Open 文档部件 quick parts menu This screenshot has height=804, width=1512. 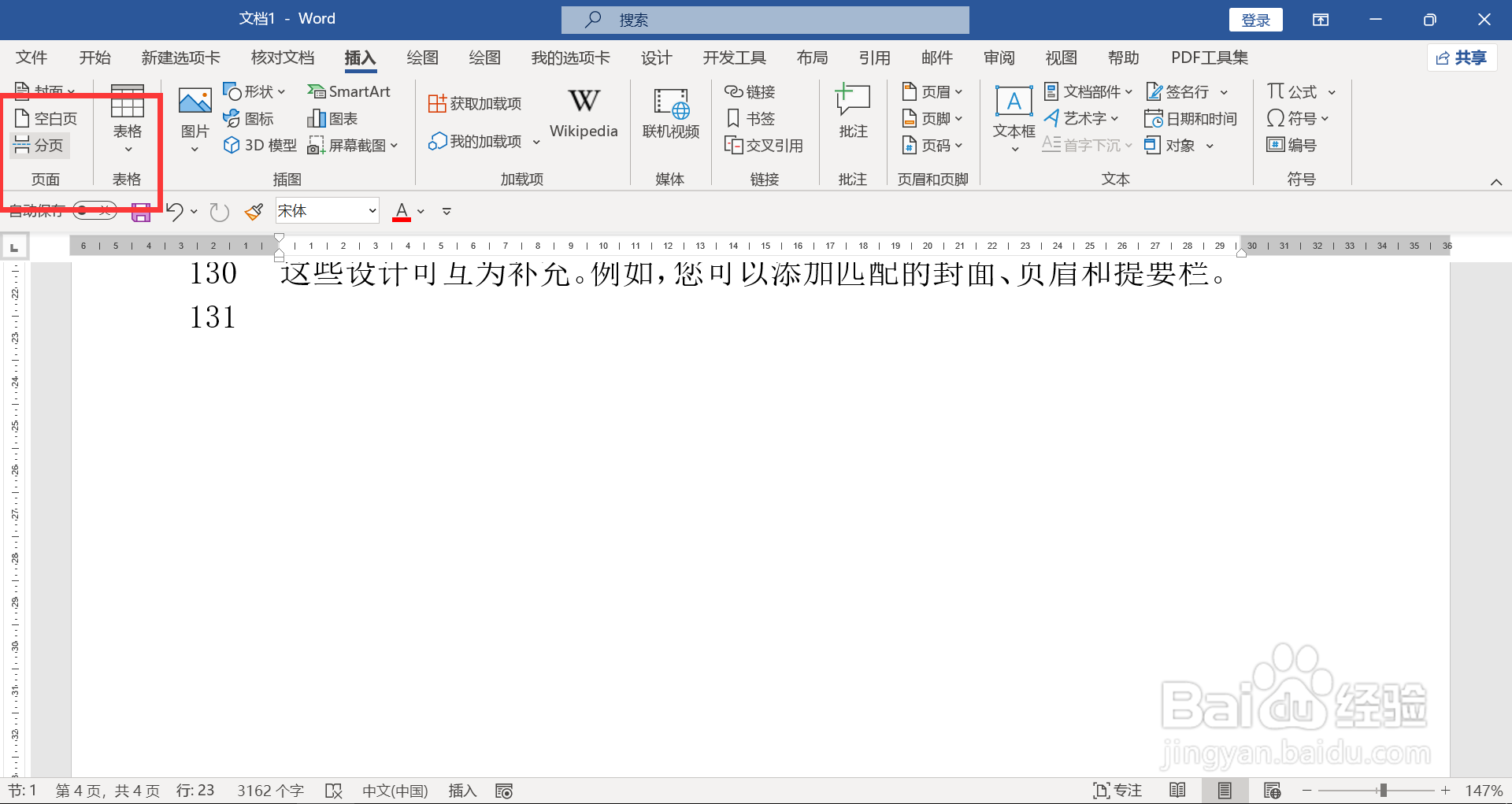click(x=1088, y=92)
